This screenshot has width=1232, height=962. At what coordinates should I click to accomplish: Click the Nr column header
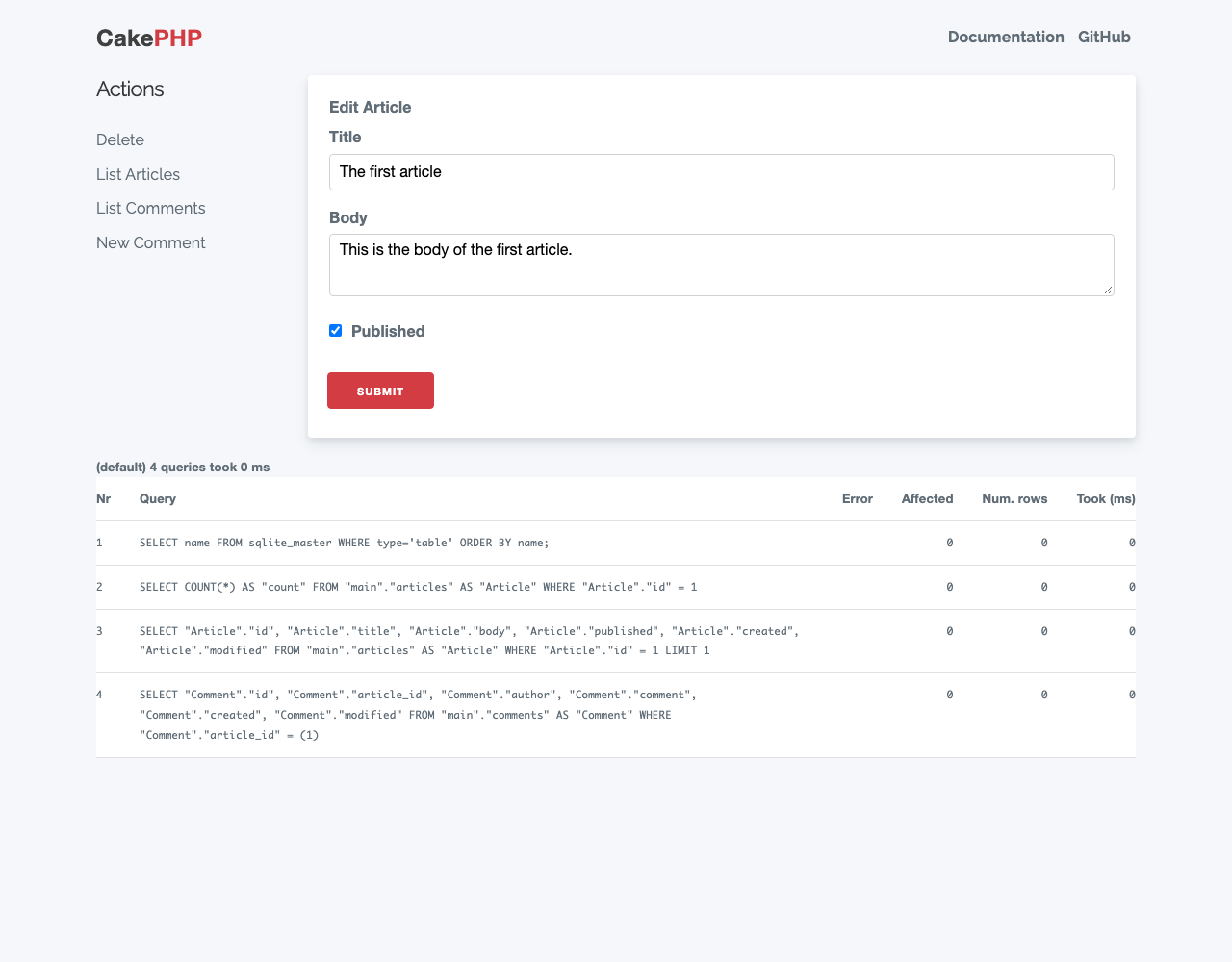pos(103,498)
